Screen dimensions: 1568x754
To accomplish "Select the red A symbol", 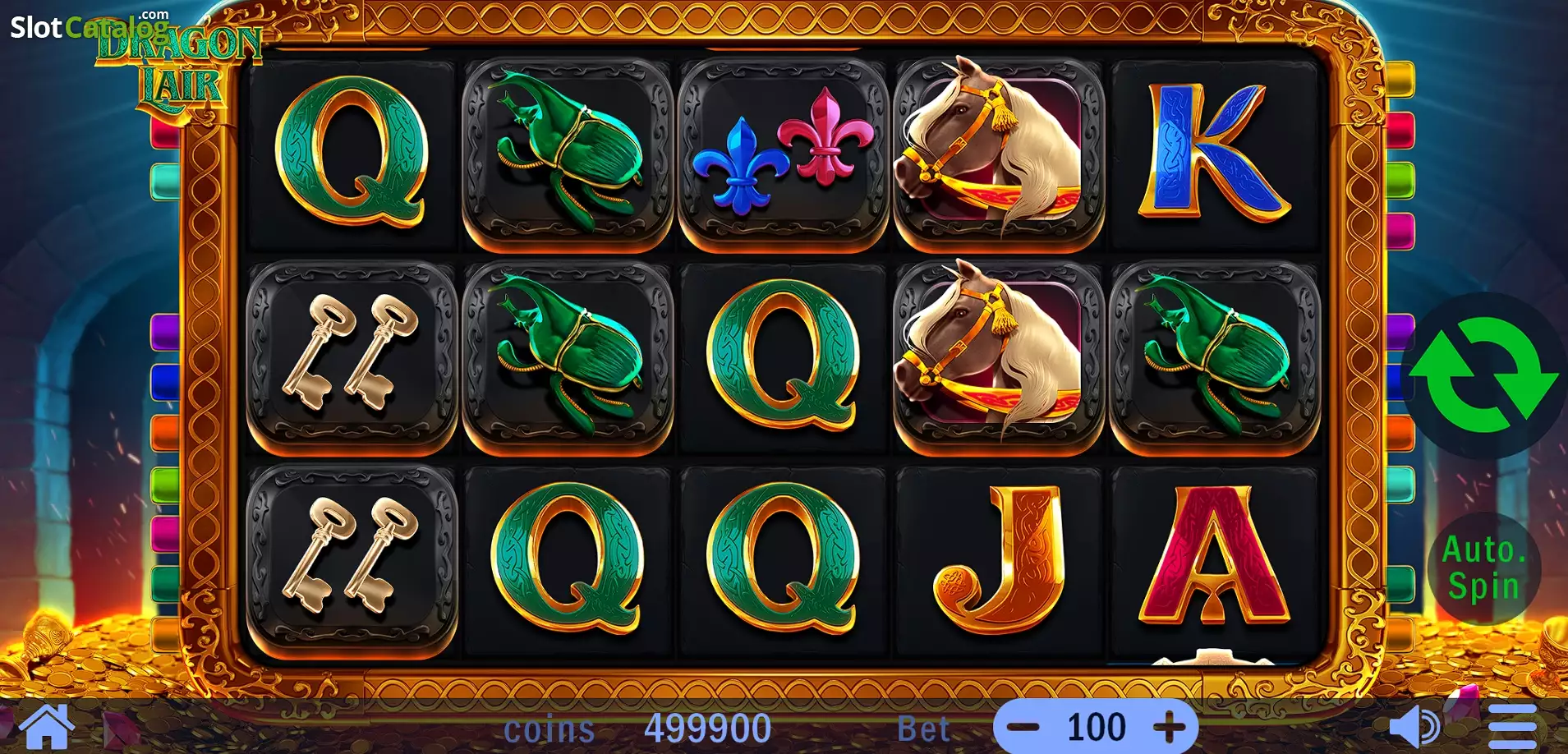I will (x=1213, y=556).
